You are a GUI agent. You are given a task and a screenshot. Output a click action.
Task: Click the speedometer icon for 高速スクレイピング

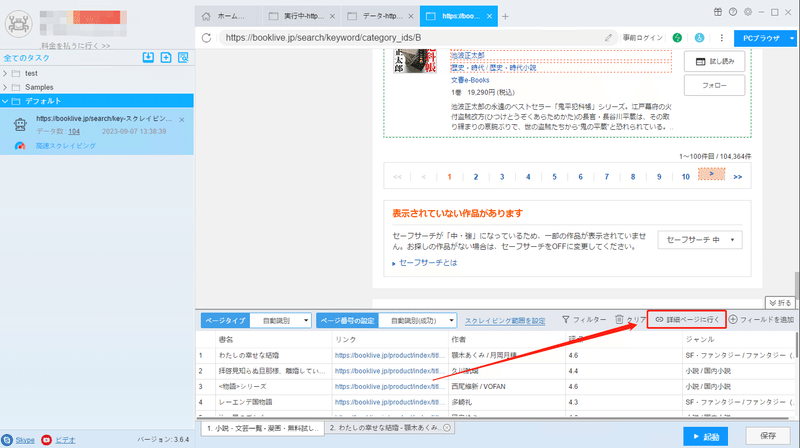(20, 146)
